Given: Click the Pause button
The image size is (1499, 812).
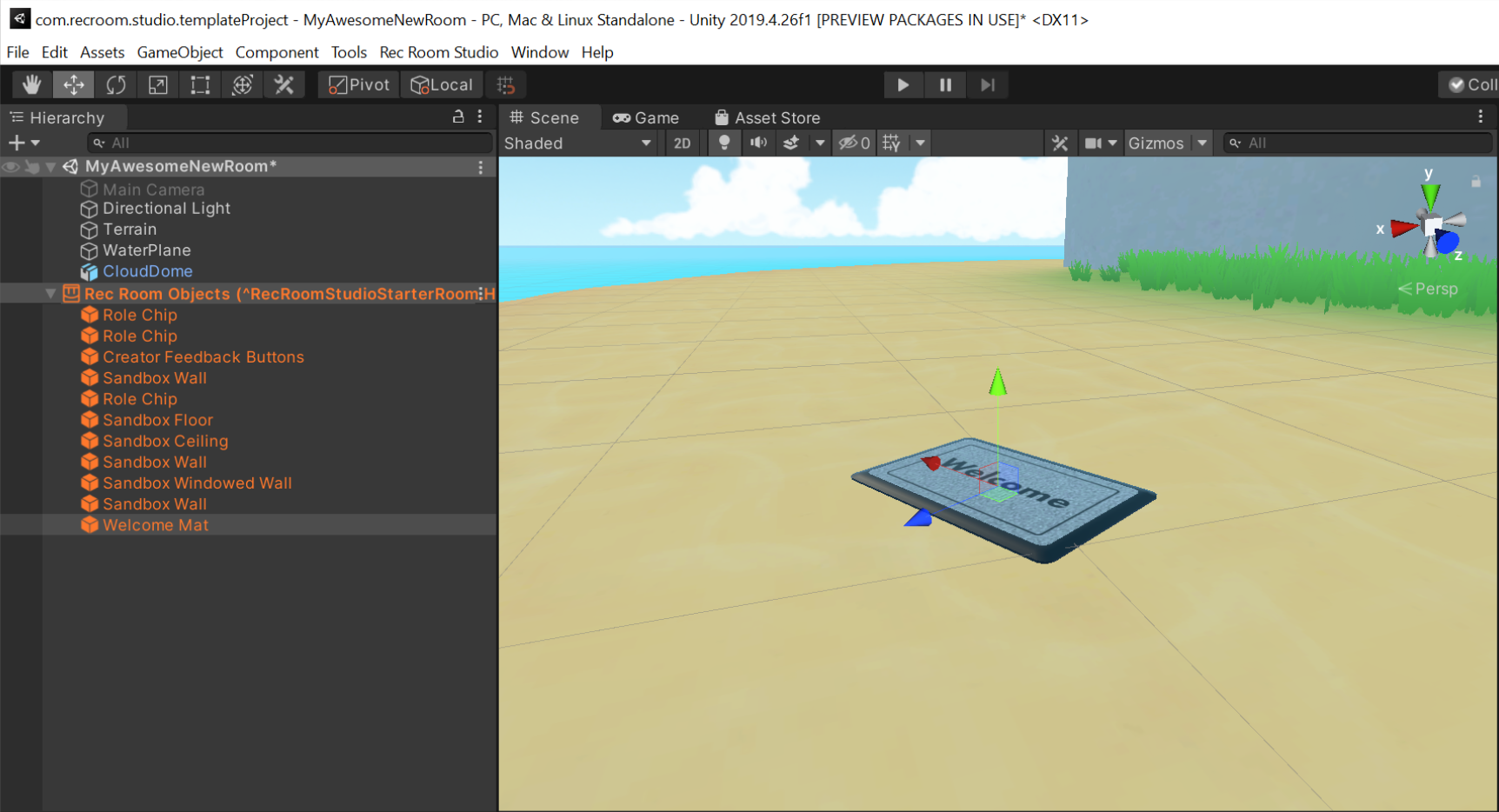Looking at the screenshot, I should pyautogui.click(x=945, y=84).
